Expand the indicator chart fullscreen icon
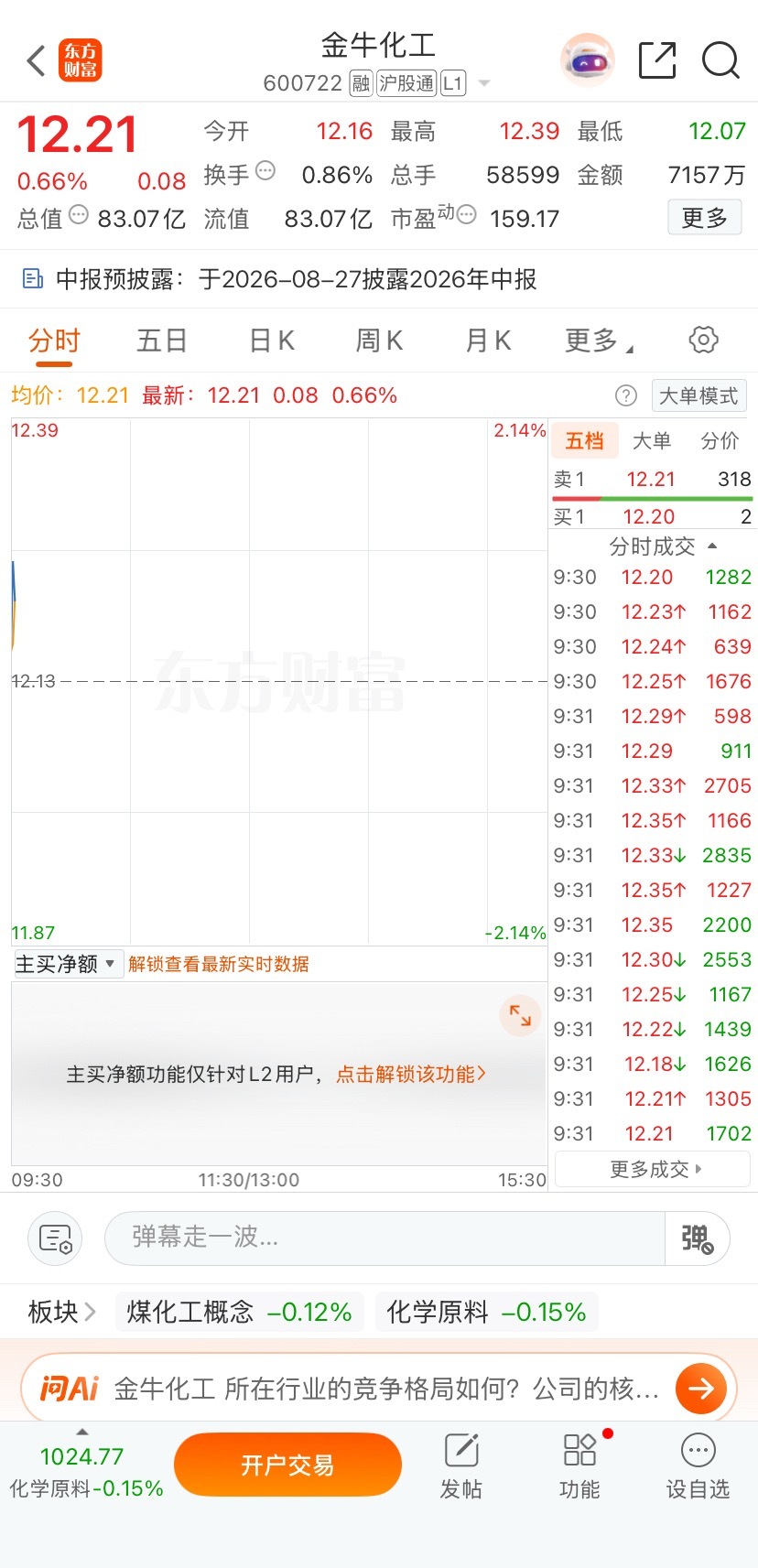758x1568 pixels. 520,1015
